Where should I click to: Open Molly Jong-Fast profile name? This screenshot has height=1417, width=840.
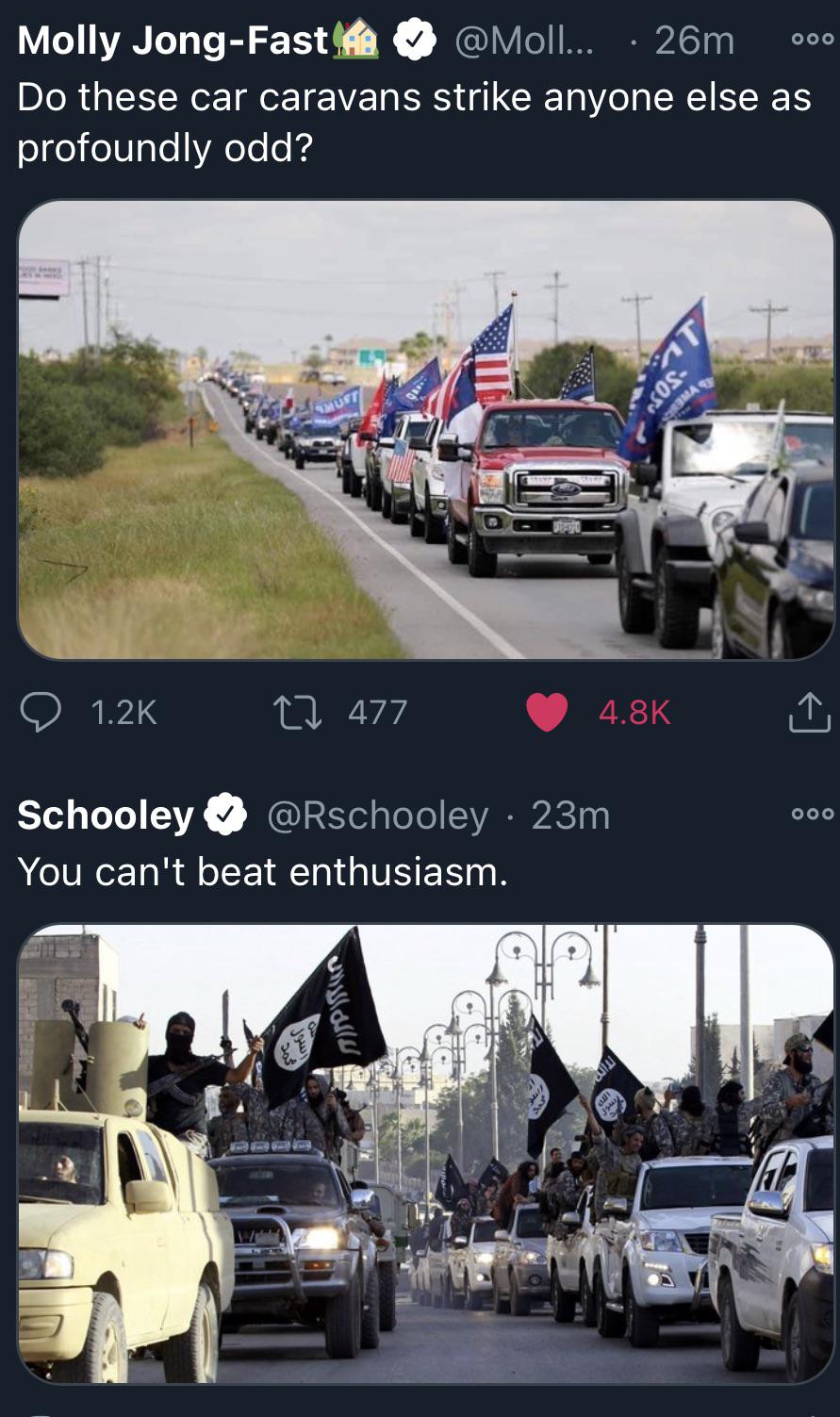coord(173,41)
